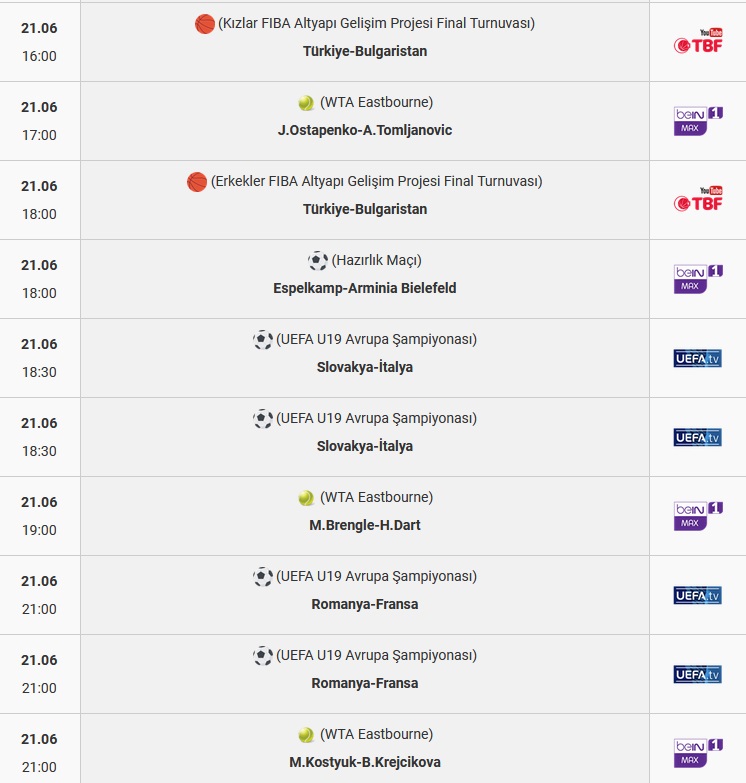
Task: Click the 16:00 time cell for Türkiye-Bulgaristan
Action: tap(39, 42)
